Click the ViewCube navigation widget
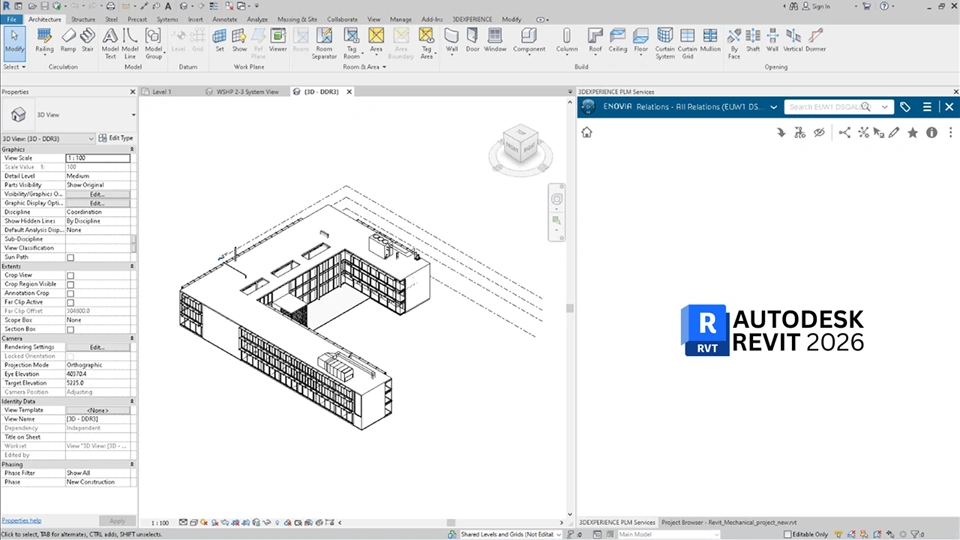The image size is (960, 540). click(x=520, y=148)
